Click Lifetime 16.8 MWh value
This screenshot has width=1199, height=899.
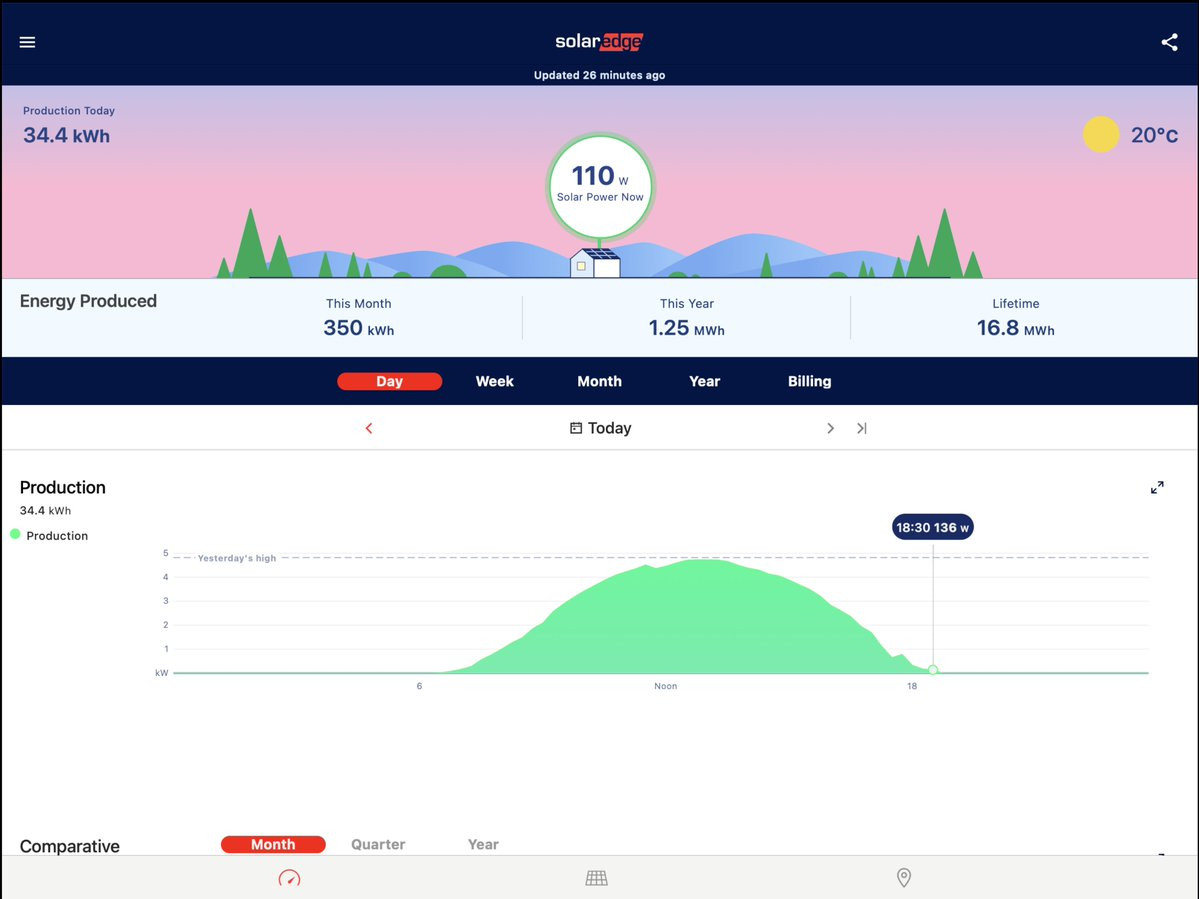(1015, 328)
